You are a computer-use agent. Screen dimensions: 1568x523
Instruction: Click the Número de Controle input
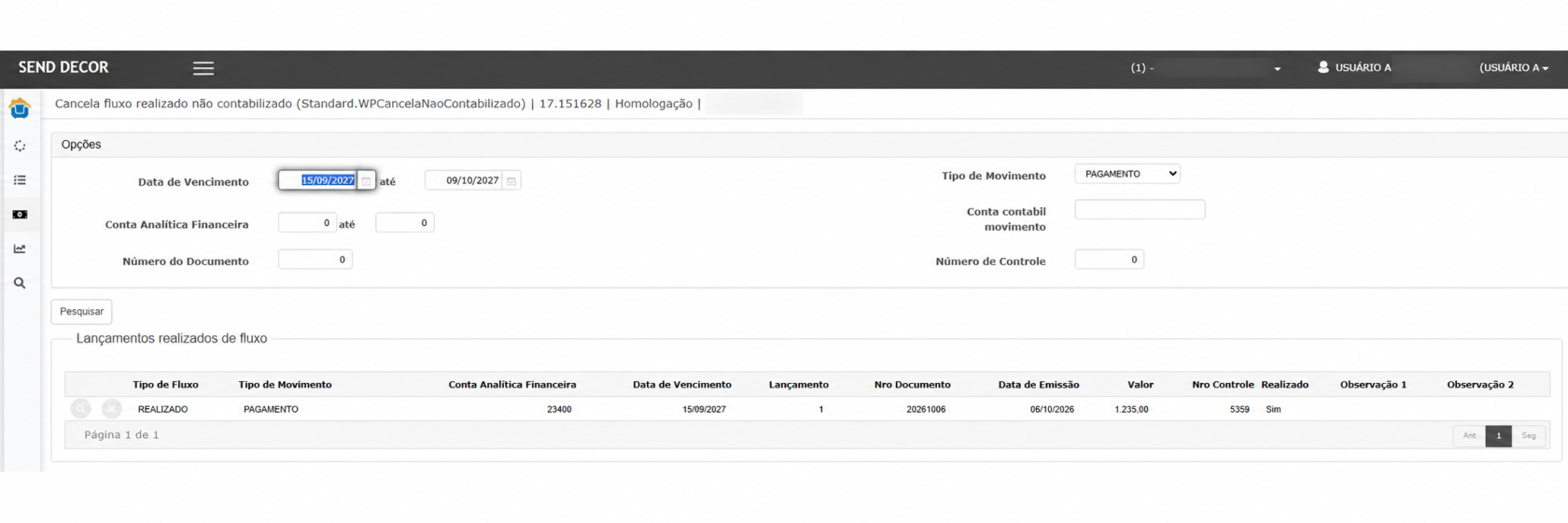1109,260
